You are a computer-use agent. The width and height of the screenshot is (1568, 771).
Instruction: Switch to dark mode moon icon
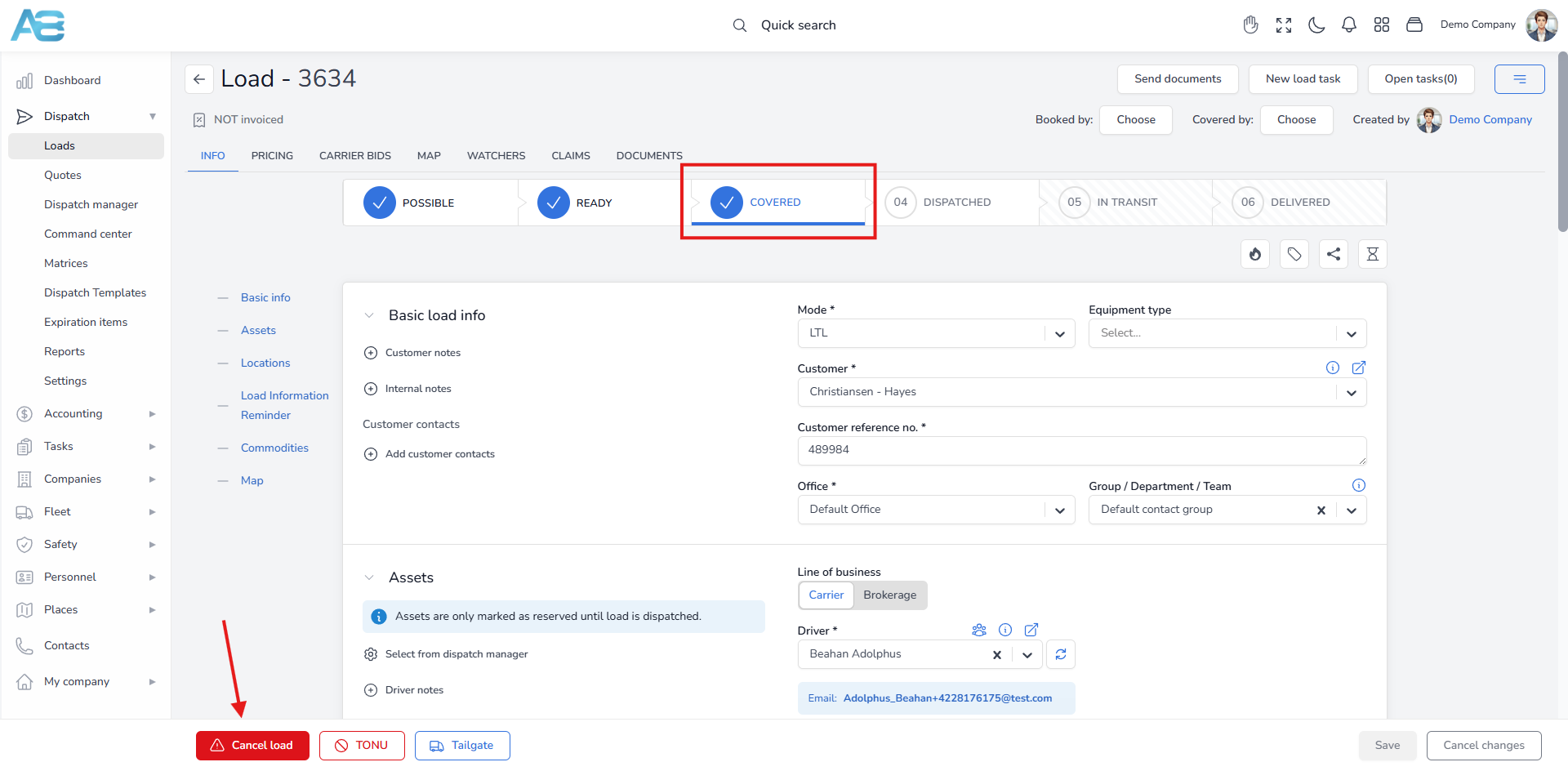click(1316, 25)
